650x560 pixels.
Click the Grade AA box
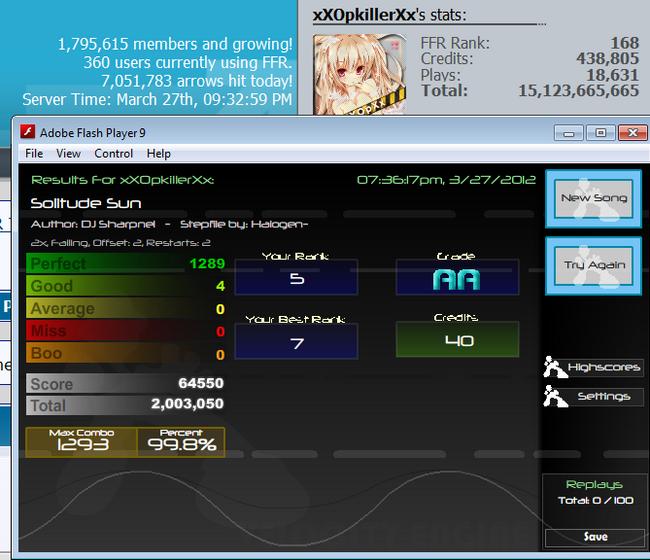[457, 277]
